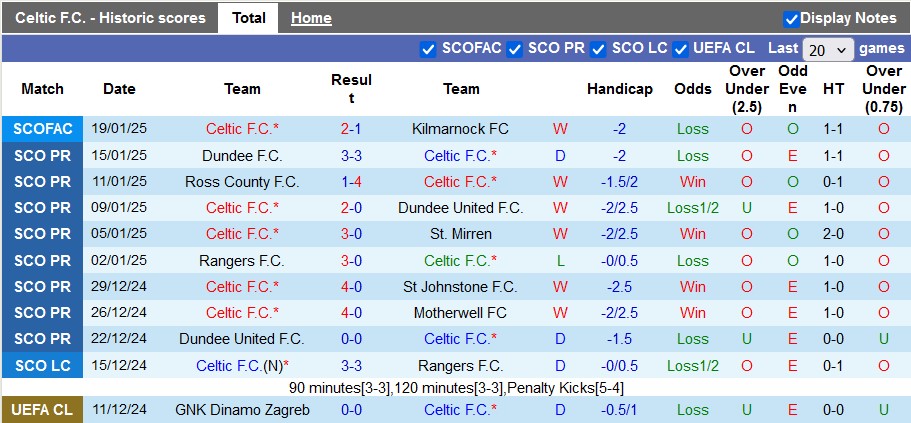Open Ross County F.C. team page

(242, 182)
